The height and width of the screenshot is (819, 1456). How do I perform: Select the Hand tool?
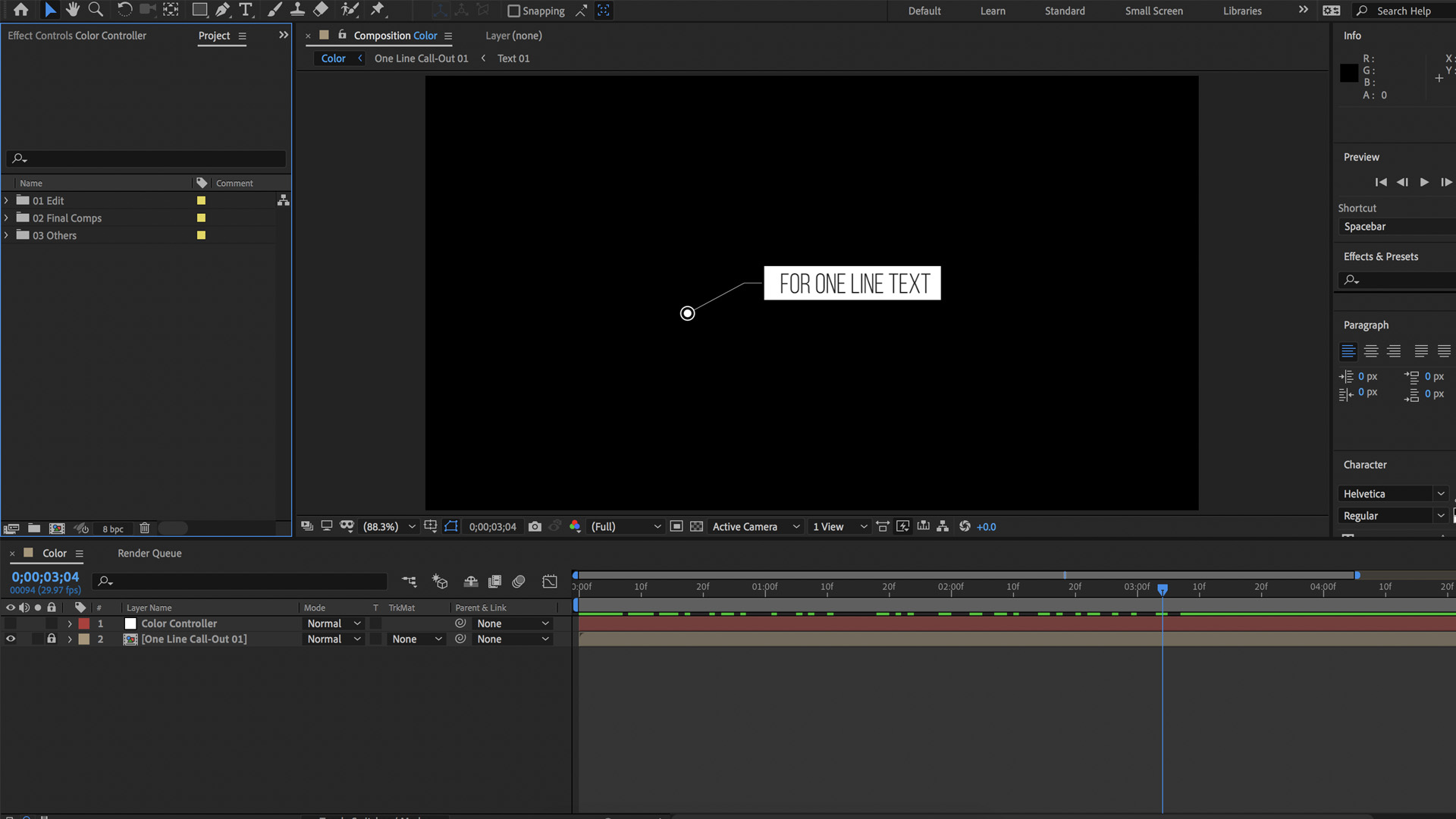72,10
